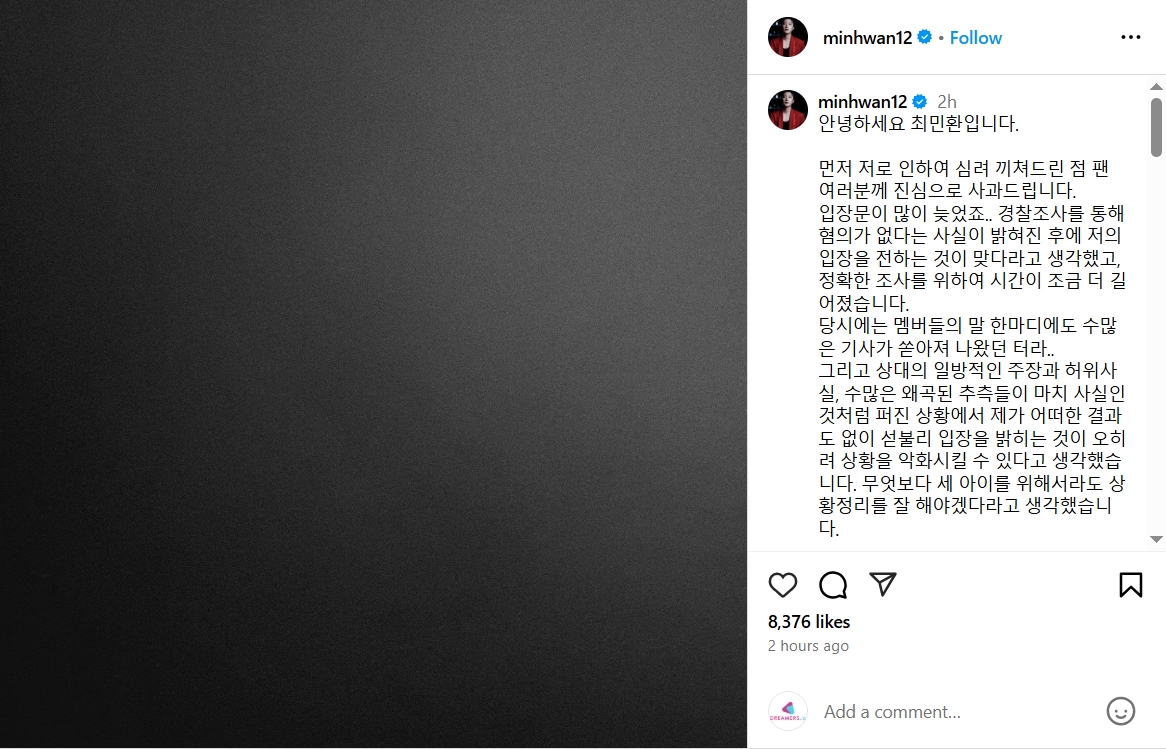
Task: Click caption avatar of minhwan12
Action: point(787,110)
